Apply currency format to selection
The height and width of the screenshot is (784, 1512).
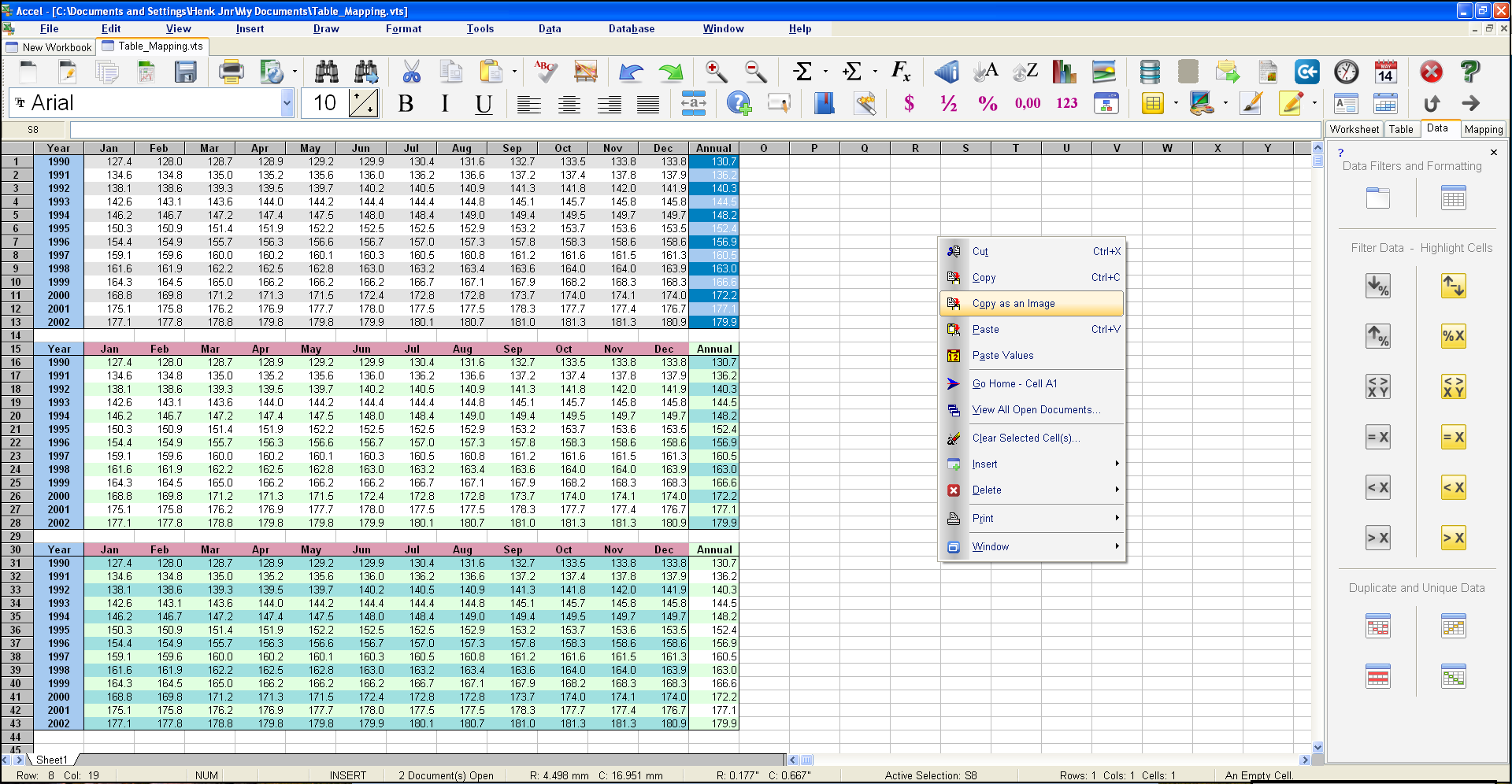point(909,103)
